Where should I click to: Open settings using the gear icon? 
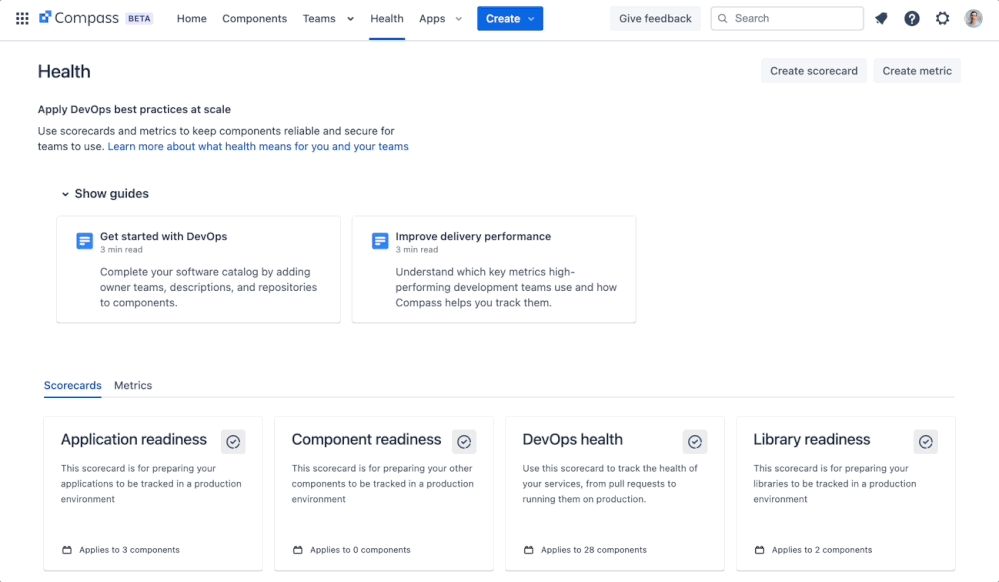942,18
